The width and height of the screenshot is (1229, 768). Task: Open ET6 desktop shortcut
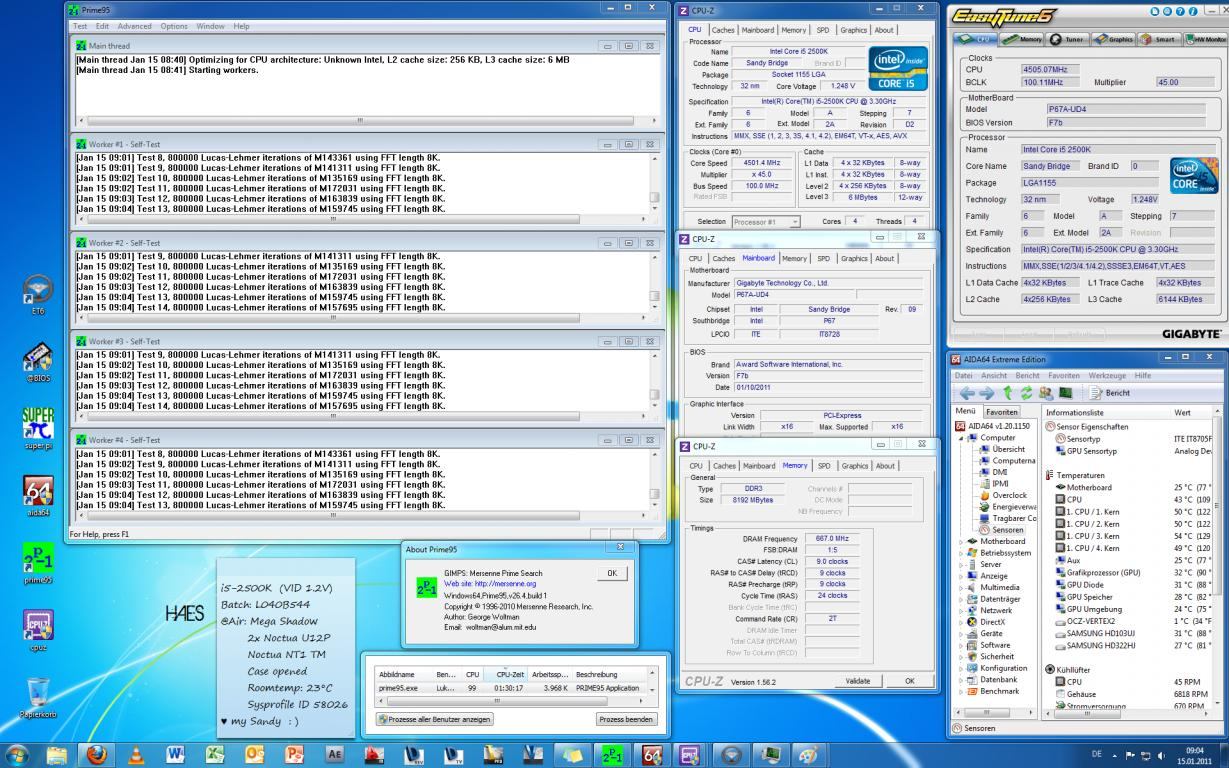pos(38,295)
